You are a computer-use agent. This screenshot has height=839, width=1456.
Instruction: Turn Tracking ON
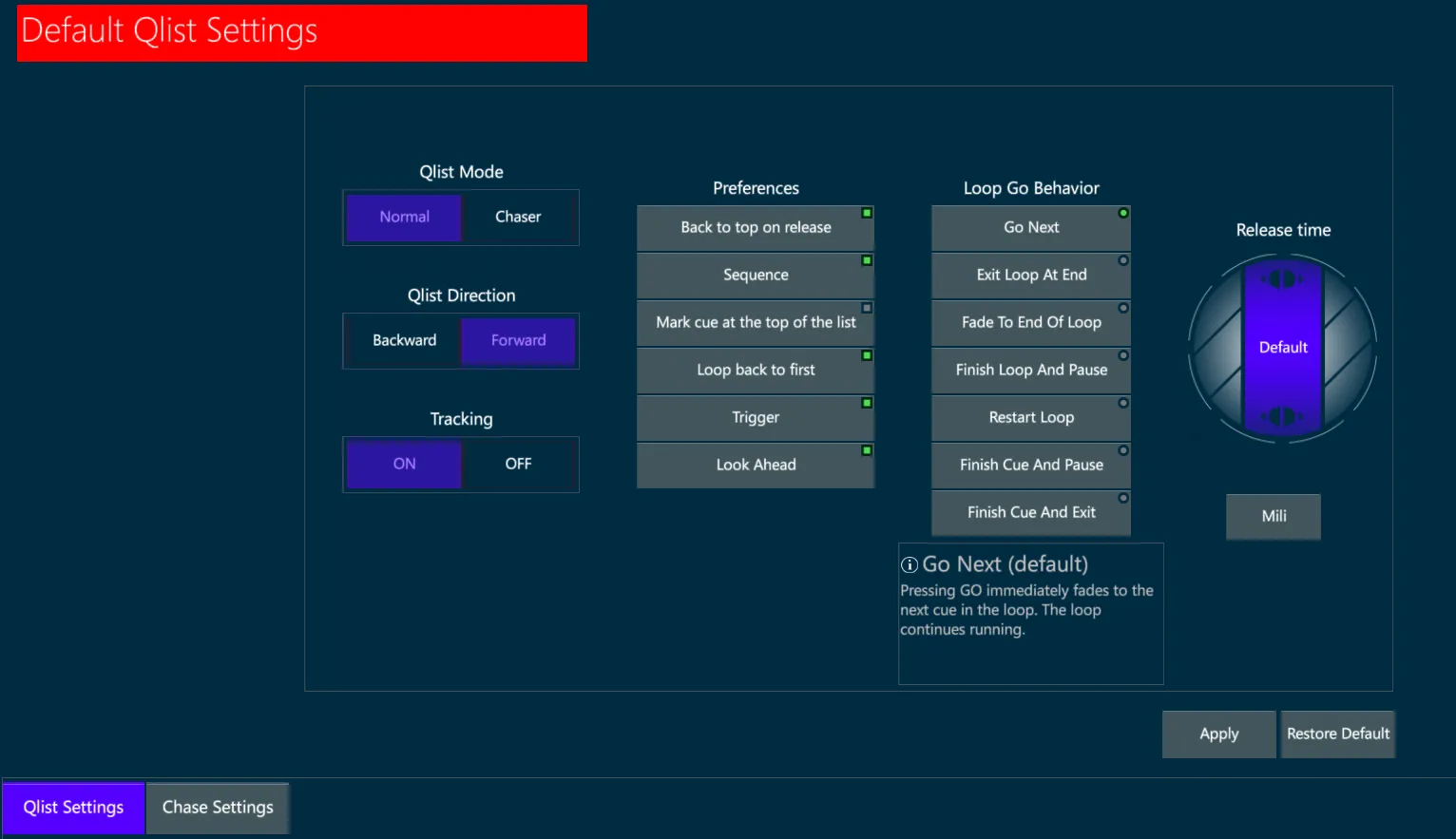[x=404, y=465]
